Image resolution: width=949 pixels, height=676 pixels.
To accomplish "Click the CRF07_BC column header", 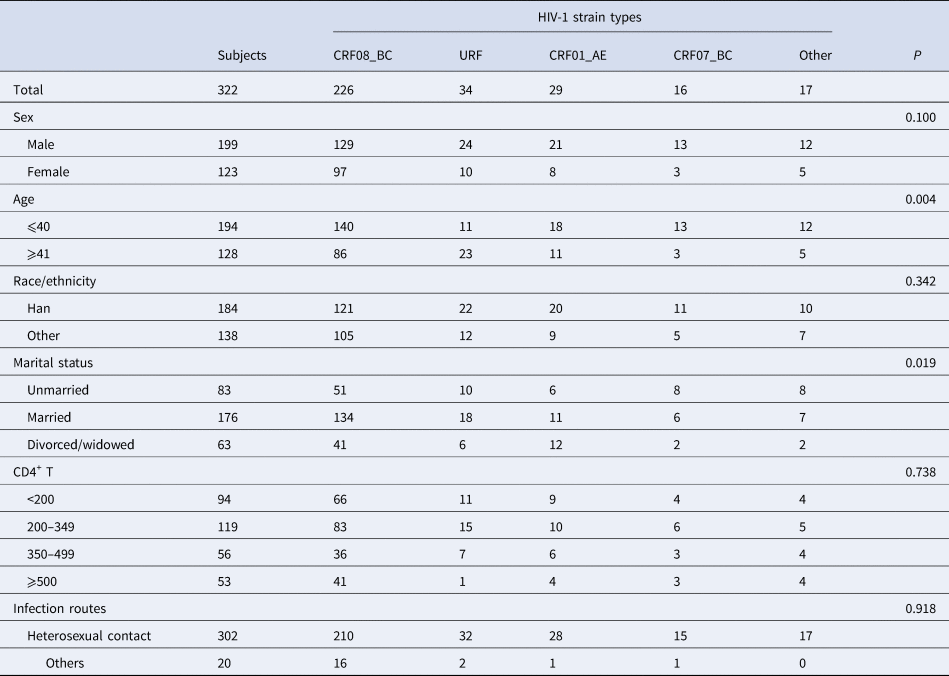I will pos(703,56).
